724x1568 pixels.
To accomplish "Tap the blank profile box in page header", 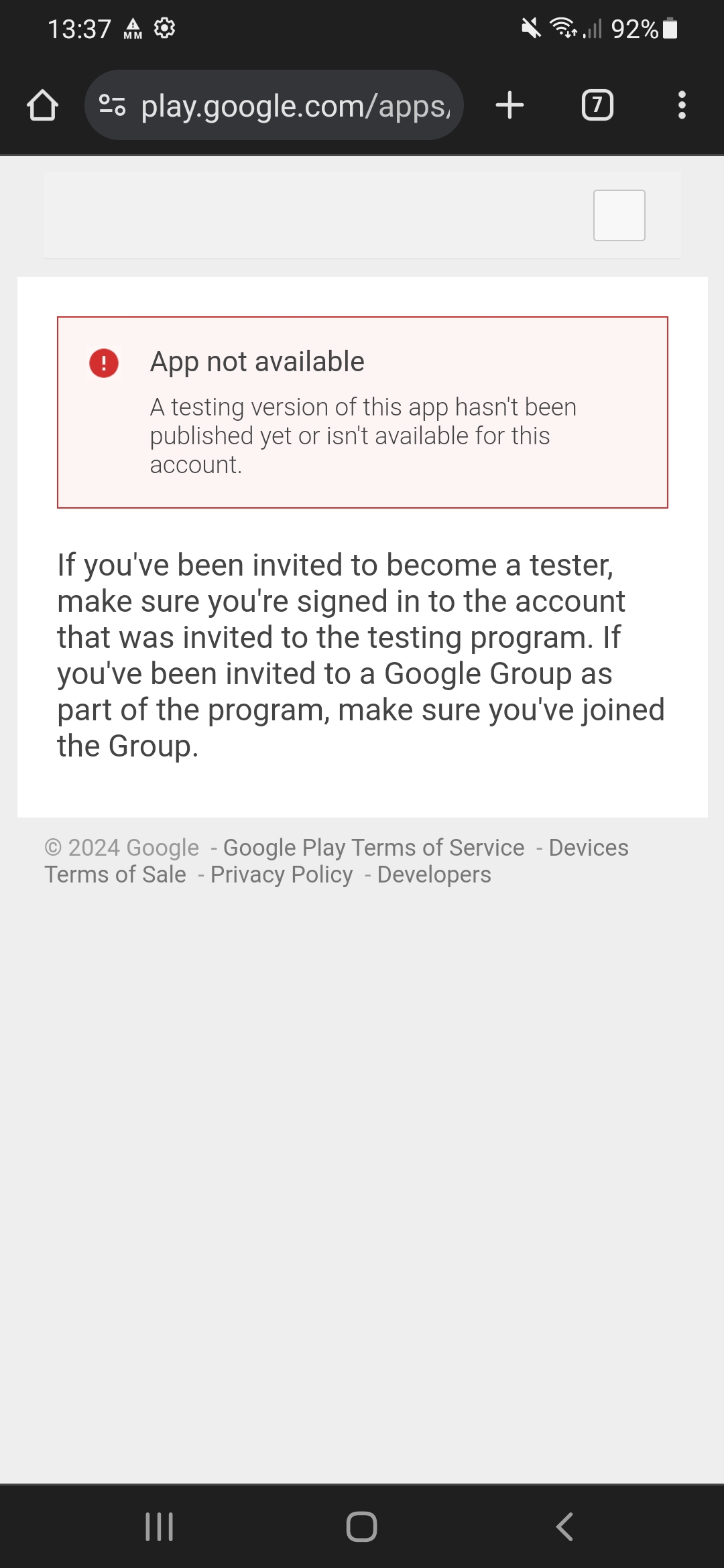I will tap(619, 215).
